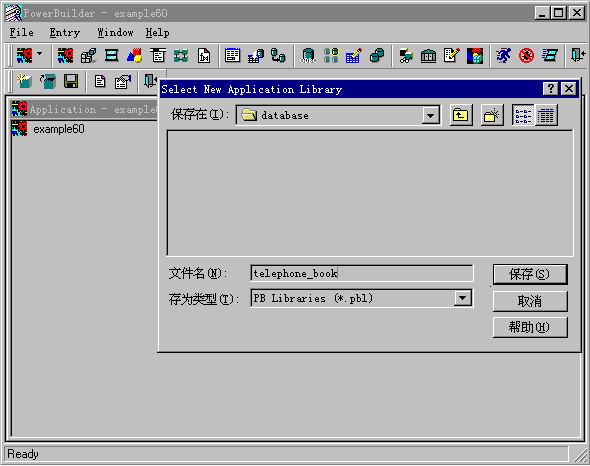Screen dimensions: 590x466
Task: Expand the database folder location dropdown
Action: pyautogui.click(x=430, y=115)
